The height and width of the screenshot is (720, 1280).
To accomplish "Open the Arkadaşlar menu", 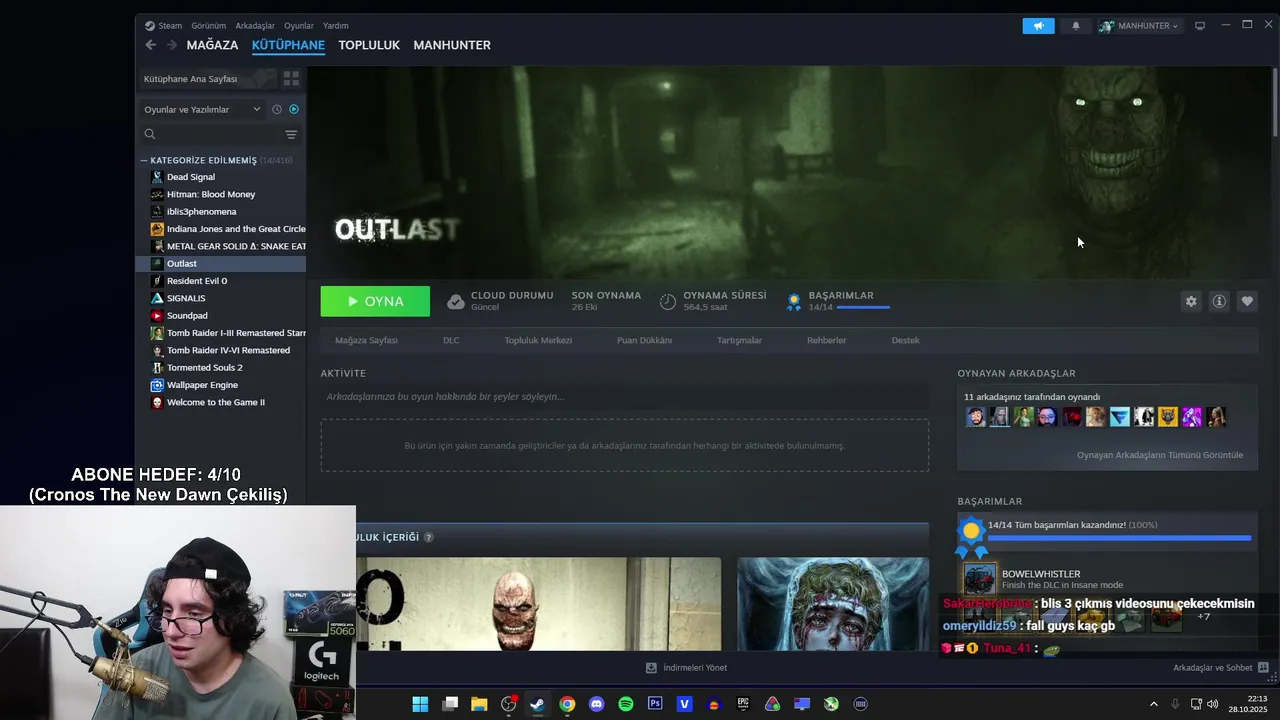I will pyautogui.click(x=255, y=26).
